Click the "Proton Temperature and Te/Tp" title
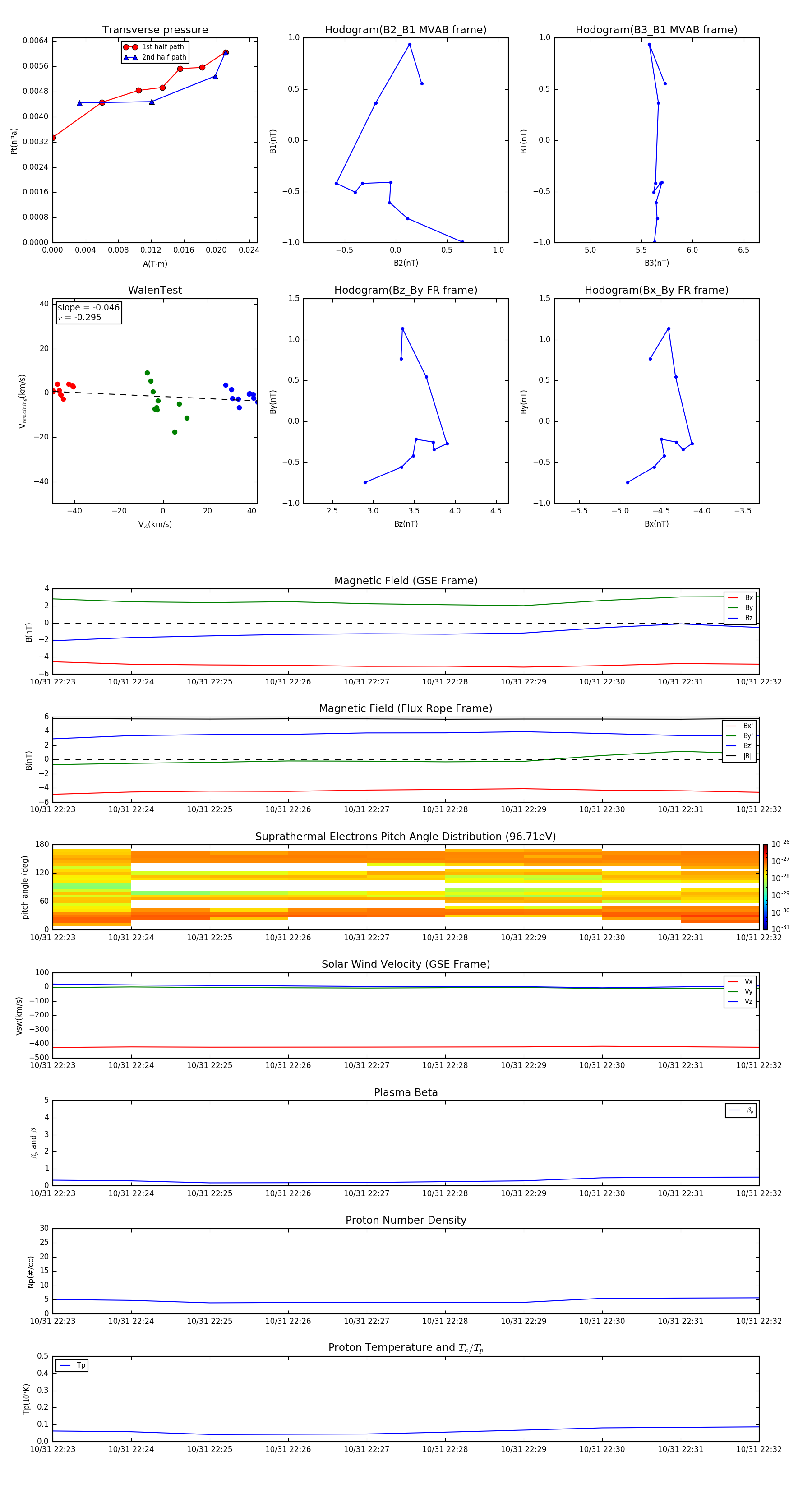The height and width of the screenshot is (1489, 812). [406, 1348]
